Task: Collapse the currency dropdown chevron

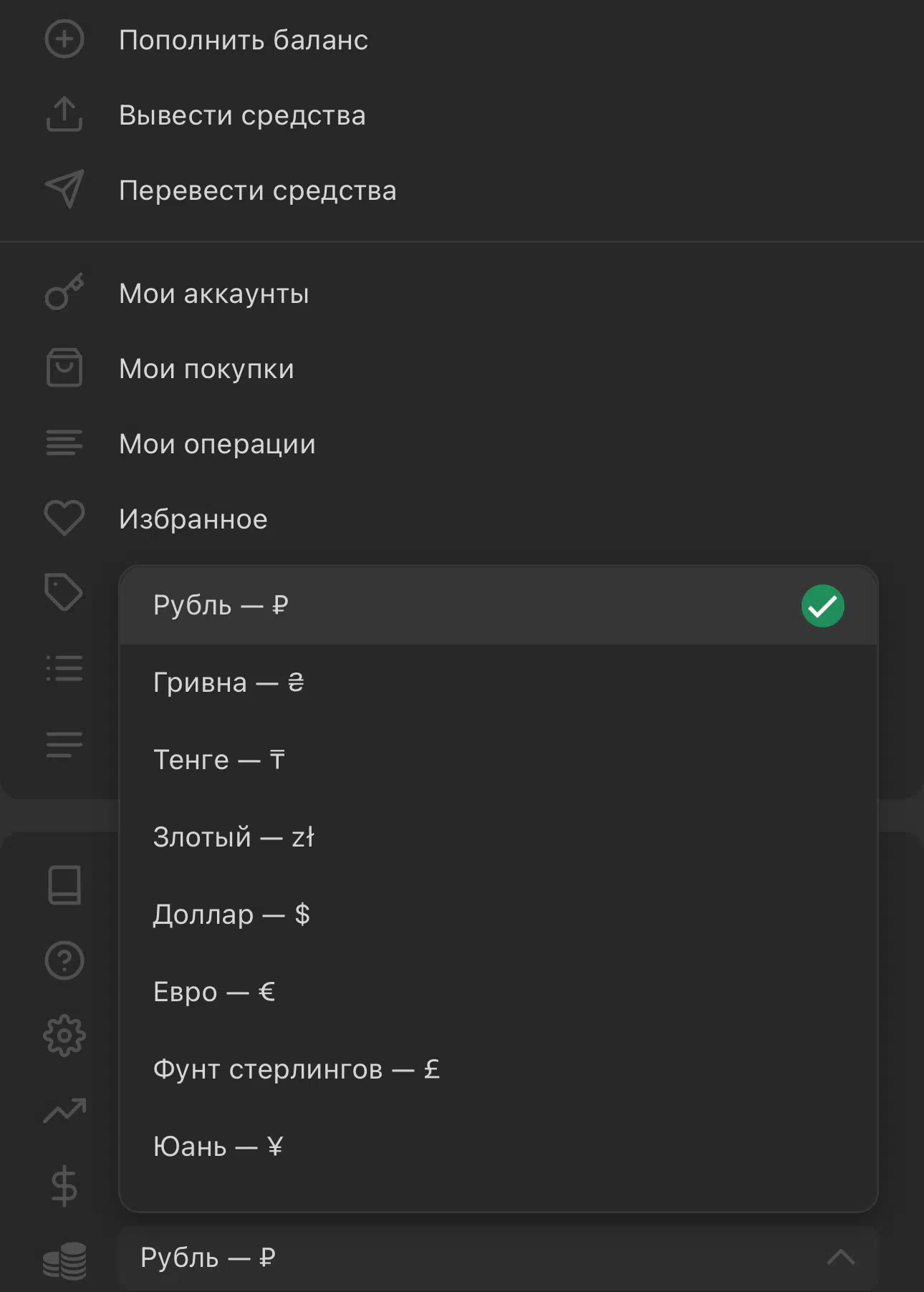Action: point(841,1257)
